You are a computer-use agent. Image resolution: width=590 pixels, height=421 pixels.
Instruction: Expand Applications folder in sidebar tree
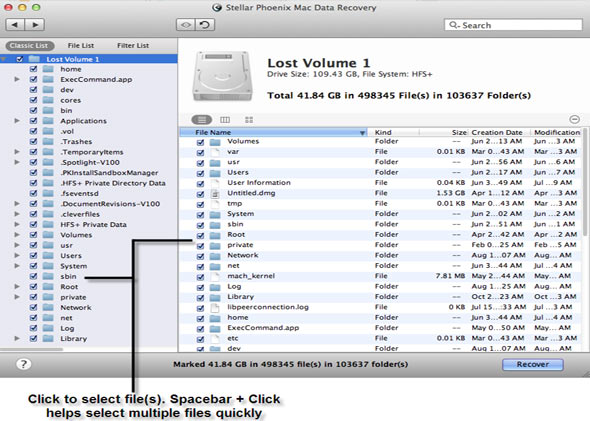pos(17,121)
